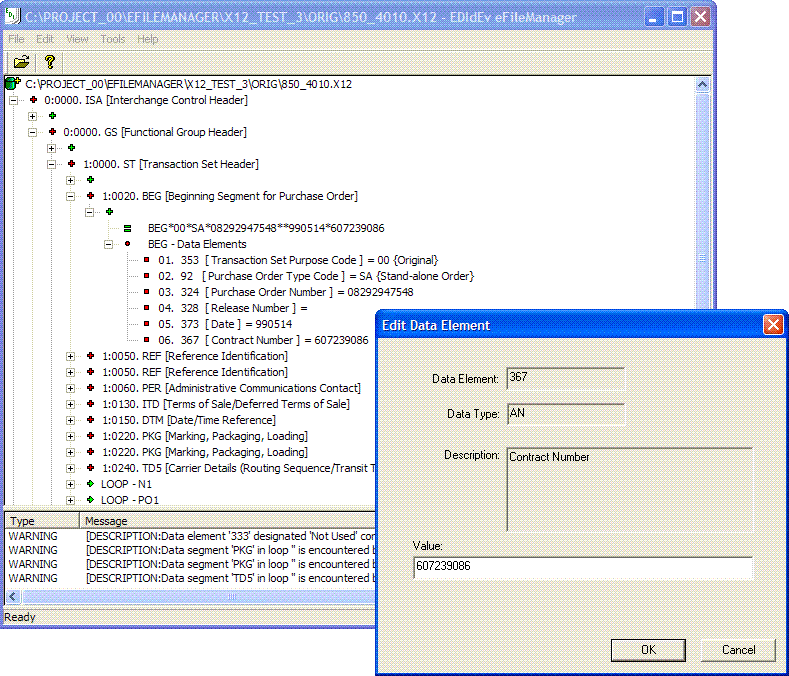This screenshot has width=789, height=676.
Task: Click the Help question mark toolbar icon
Action: 49,61
